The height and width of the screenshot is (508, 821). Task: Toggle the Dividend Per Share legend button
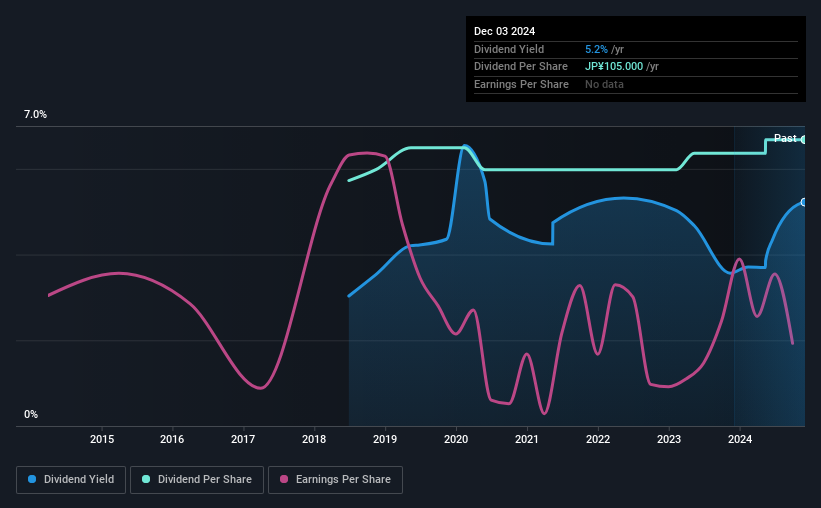(197, 480)
